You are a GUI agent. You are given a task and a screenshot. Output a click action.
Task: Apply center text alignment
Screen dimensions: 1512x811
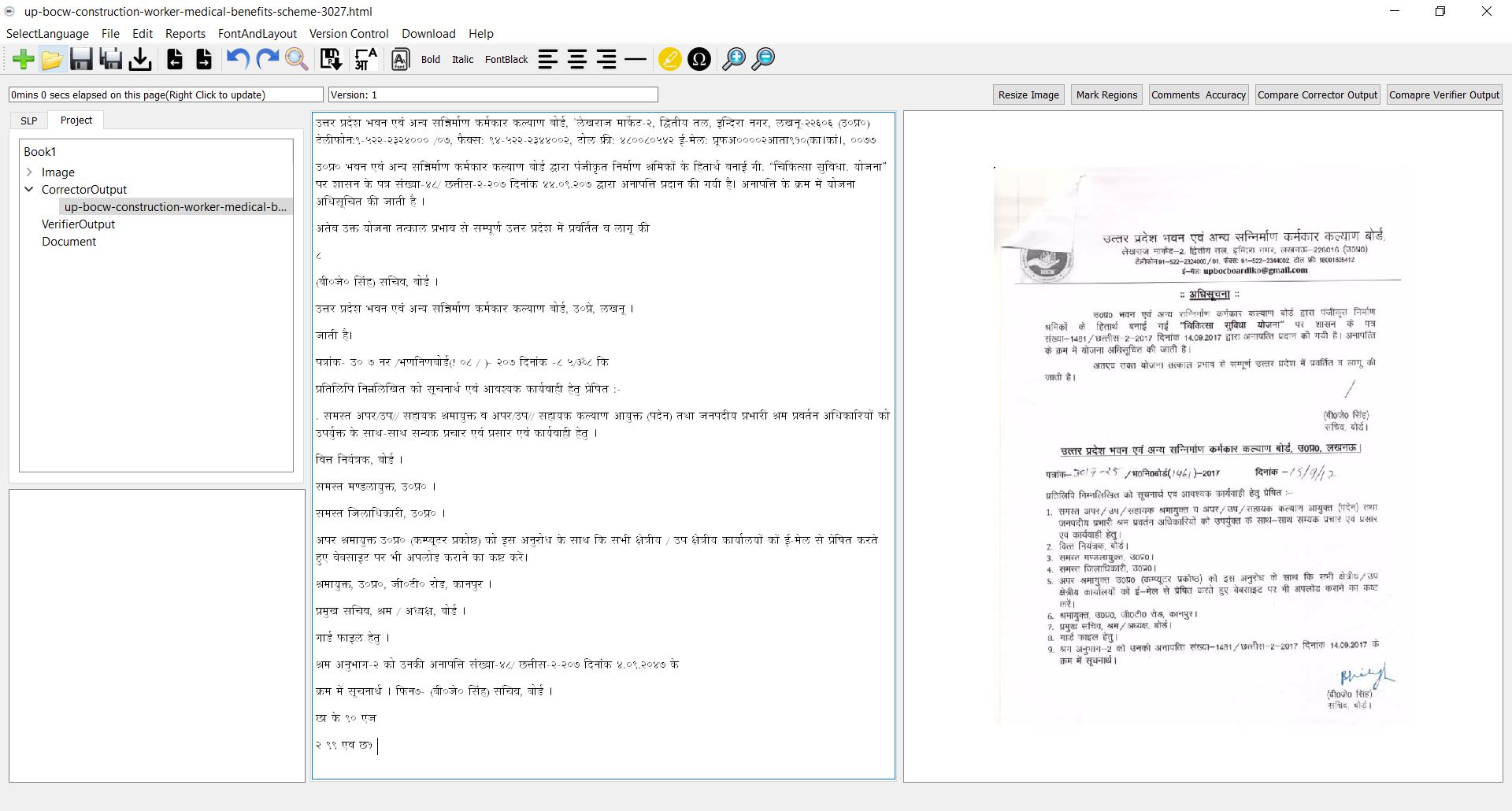click(x=577, y=59)
